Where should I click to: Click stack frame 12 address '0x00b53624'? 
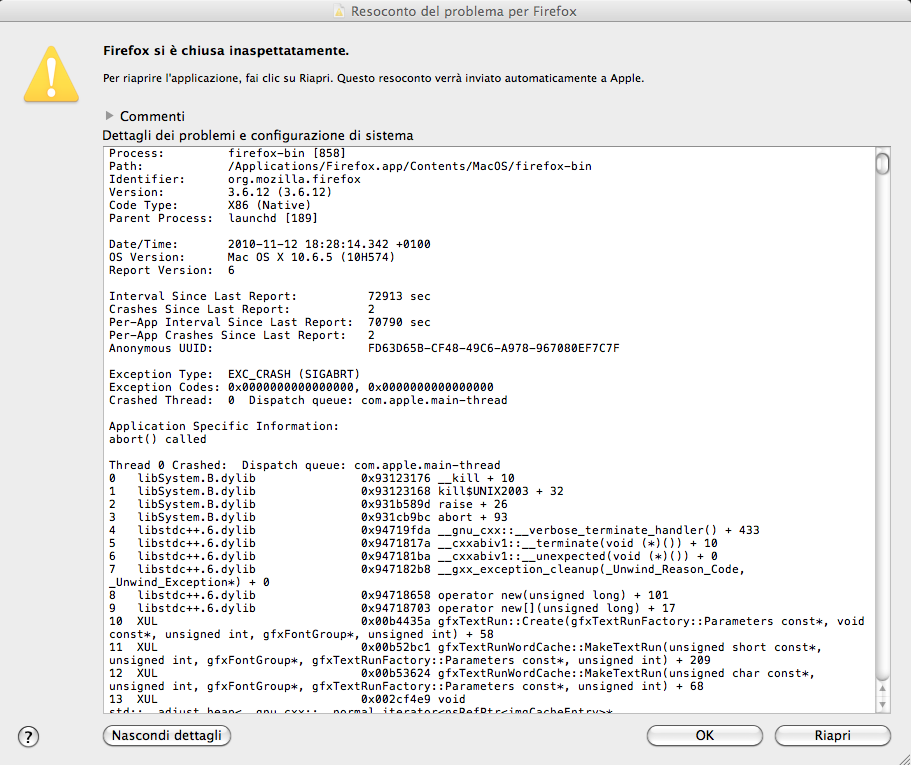point(396,673)
